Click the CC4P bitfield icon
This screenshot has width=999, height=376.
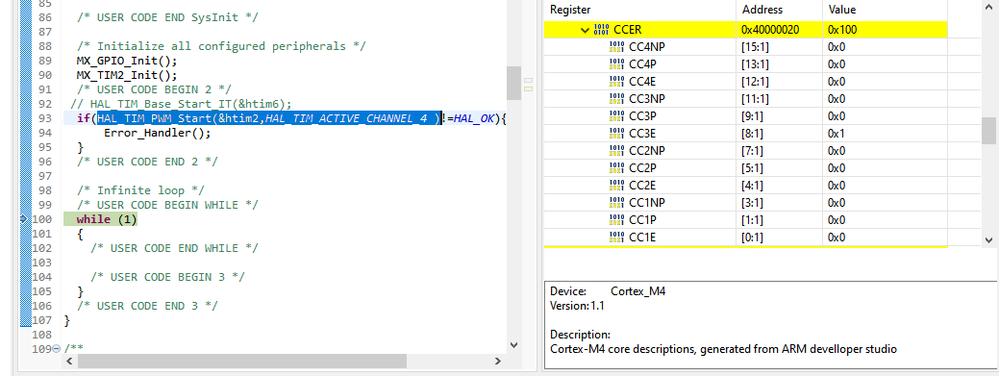click(617, 64)
